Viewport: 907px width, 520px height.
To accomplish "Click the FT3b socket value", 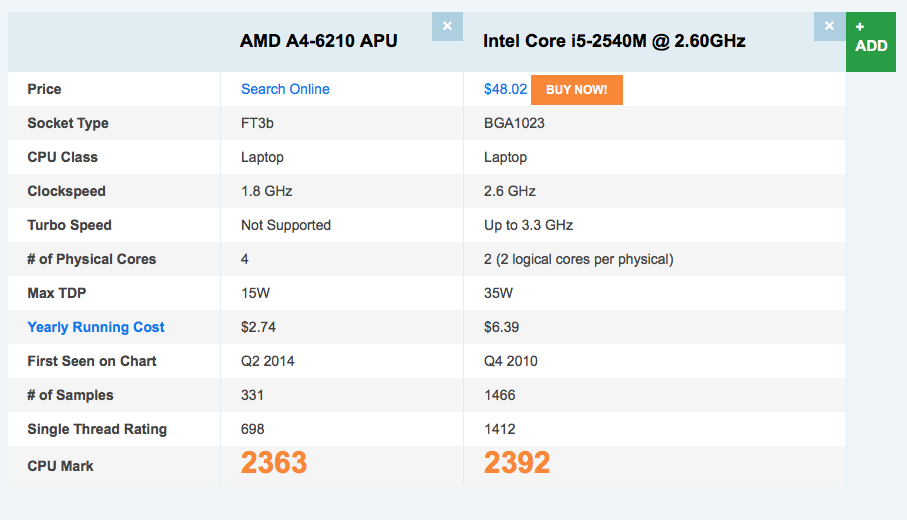I will (x=259, y=123).
